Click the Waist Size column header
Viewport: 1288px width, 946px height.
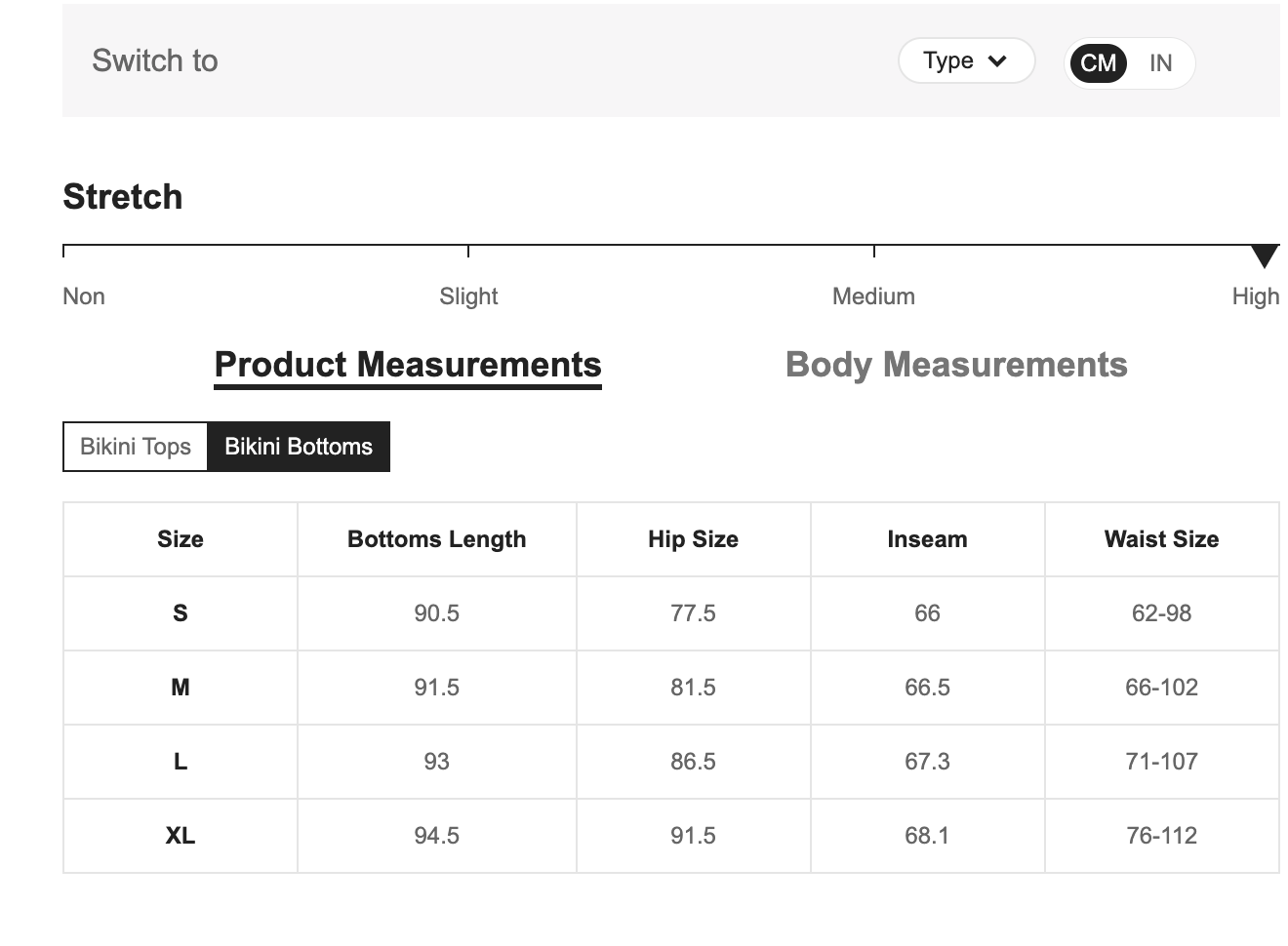point(1161,539)
